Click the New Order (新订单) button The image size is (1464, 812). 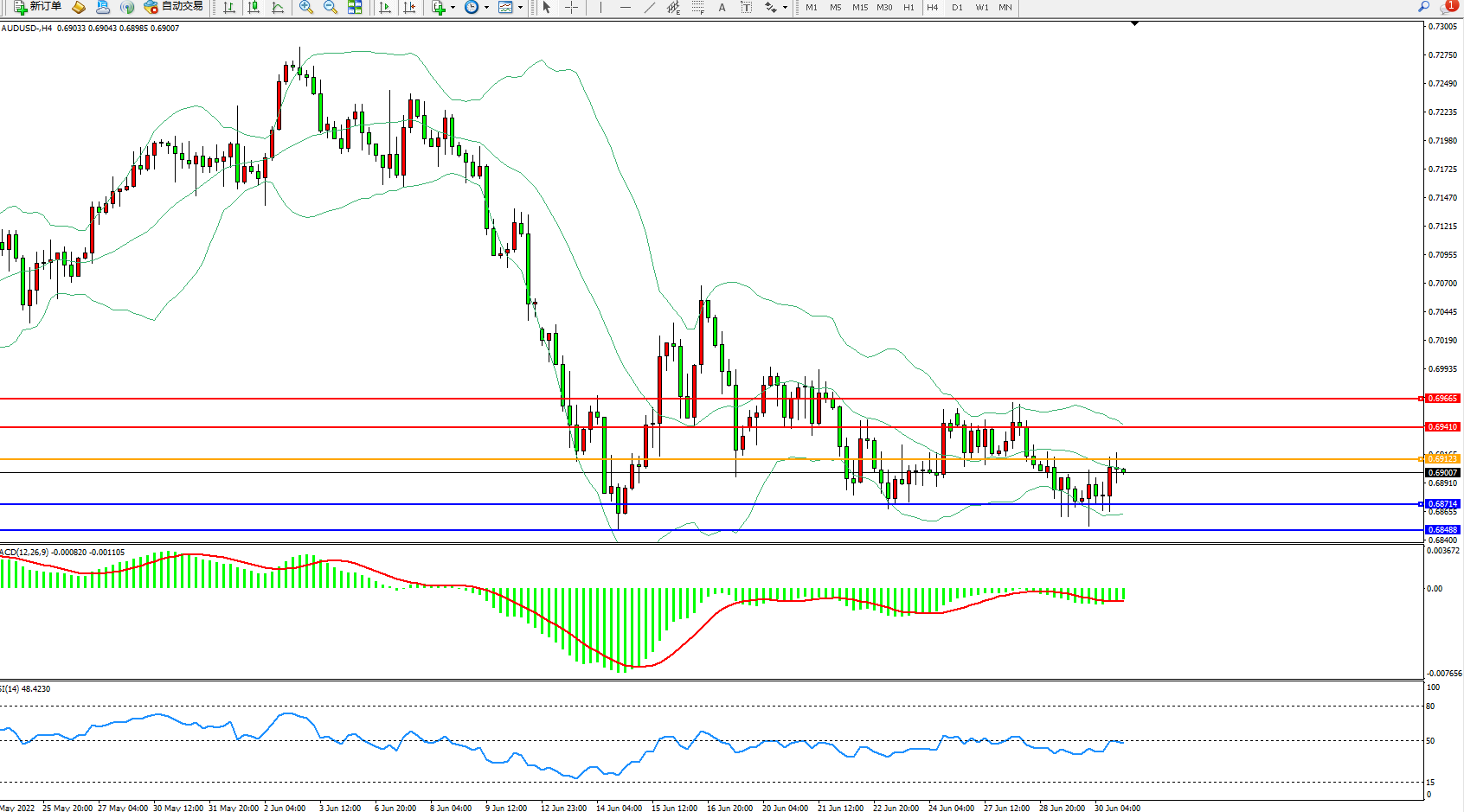coord(37,7)
